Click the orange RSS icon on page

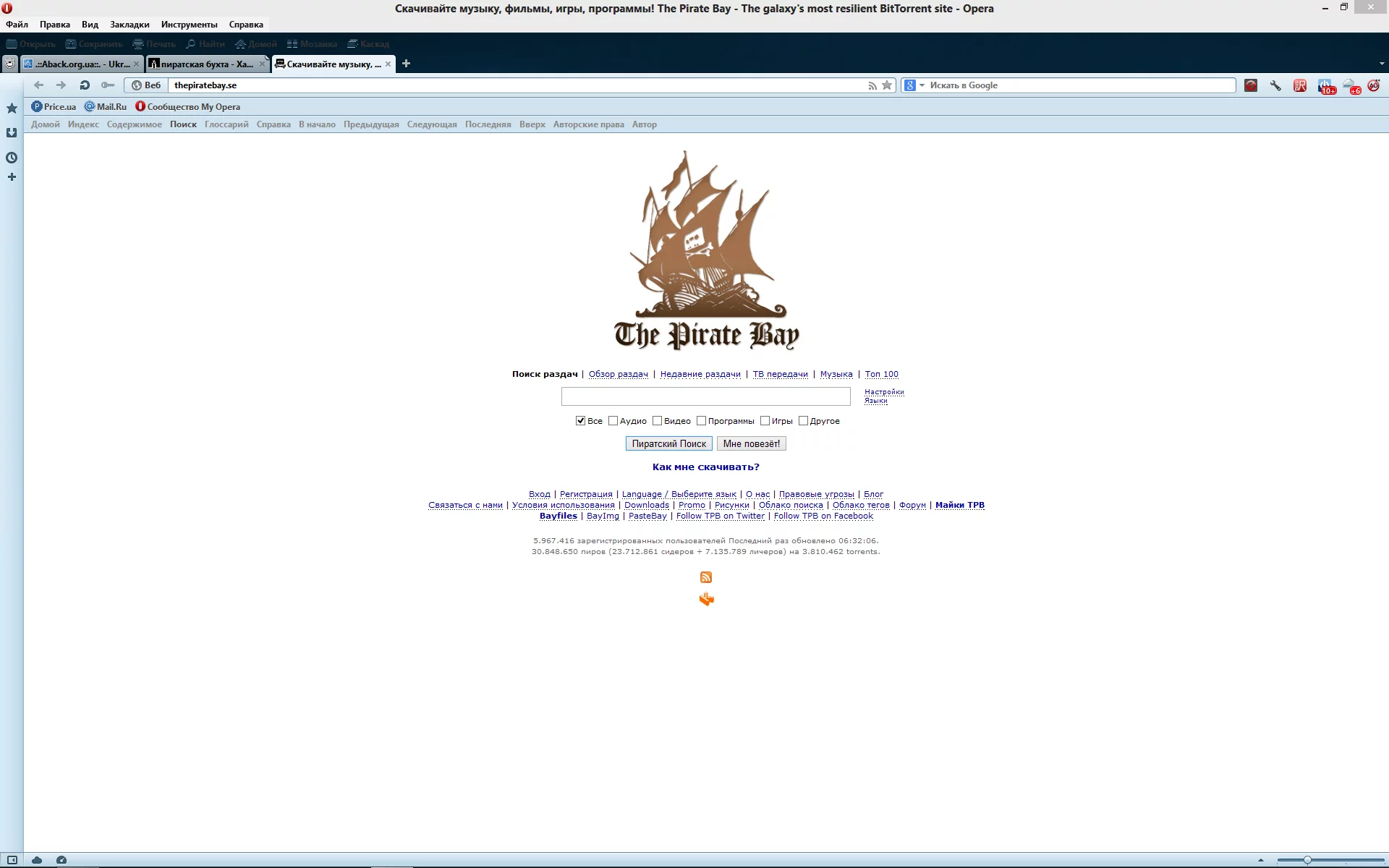tap(706, 577)
